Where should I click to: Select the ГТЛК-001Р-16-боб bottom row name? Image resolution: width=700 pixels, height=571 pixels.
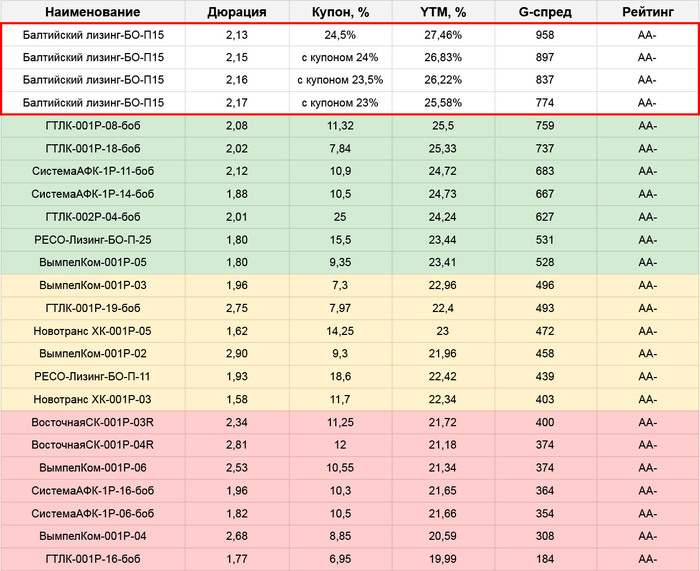click(x=93, y=558)
